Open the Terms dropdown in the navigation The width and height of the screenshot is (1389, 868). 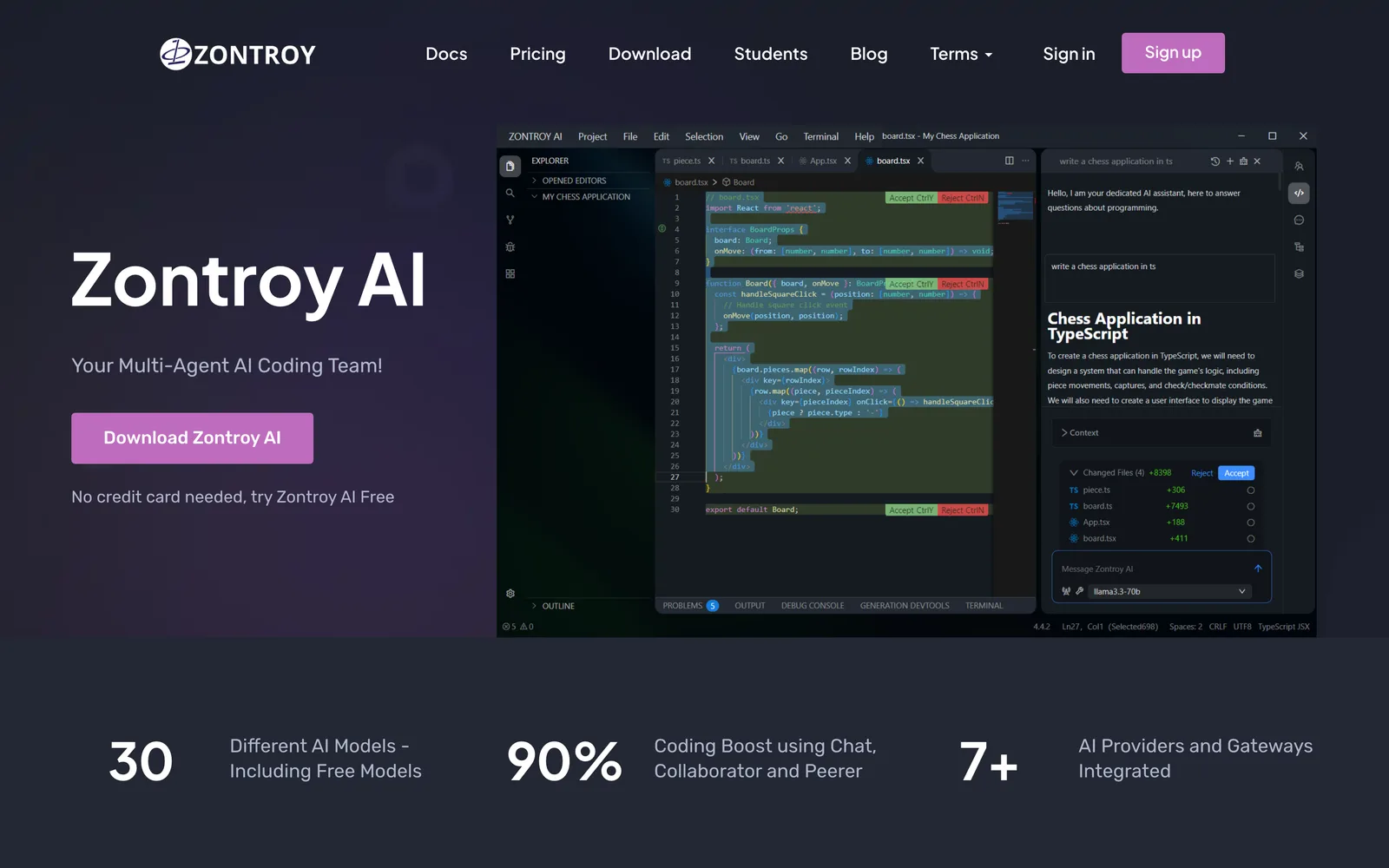(961, 54)
